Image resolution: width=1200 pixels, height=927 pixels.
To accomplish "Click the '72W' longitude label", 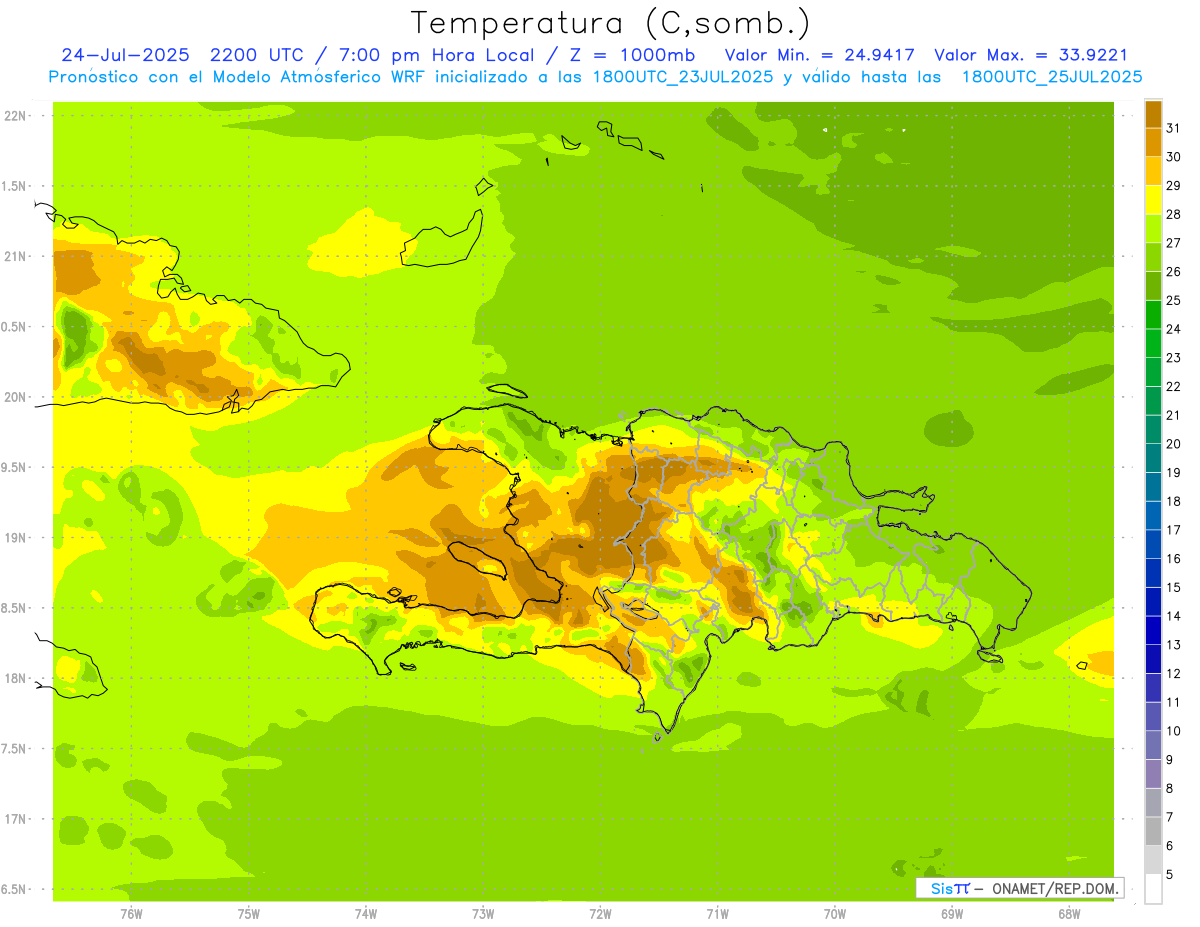I will tap(600, 914).
